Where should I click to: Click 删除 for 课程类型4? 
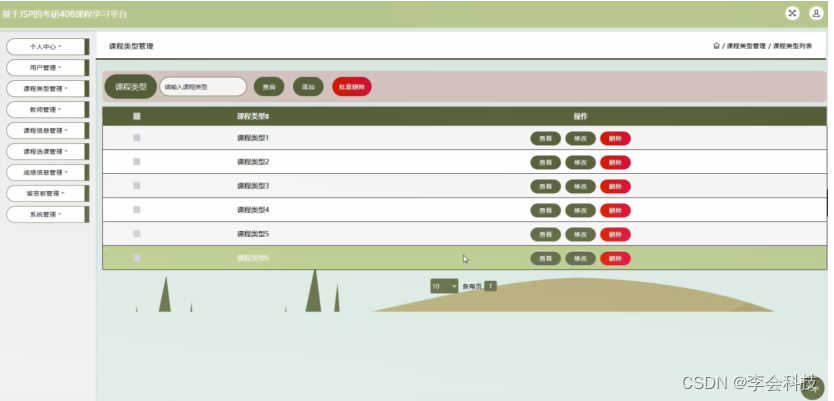pos(615,210)
